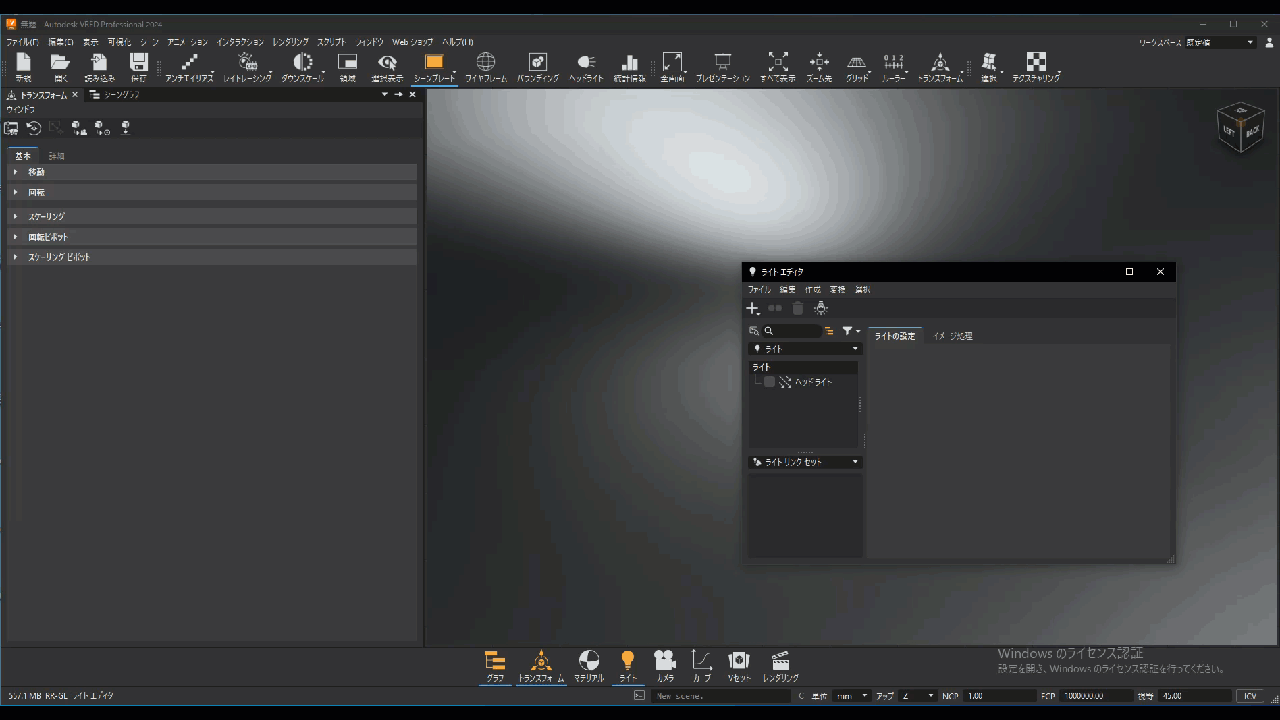Click the Curve (カーブ) quick access icon
This screenshot has height=720, width=1280.
click(x=702, y=666)
